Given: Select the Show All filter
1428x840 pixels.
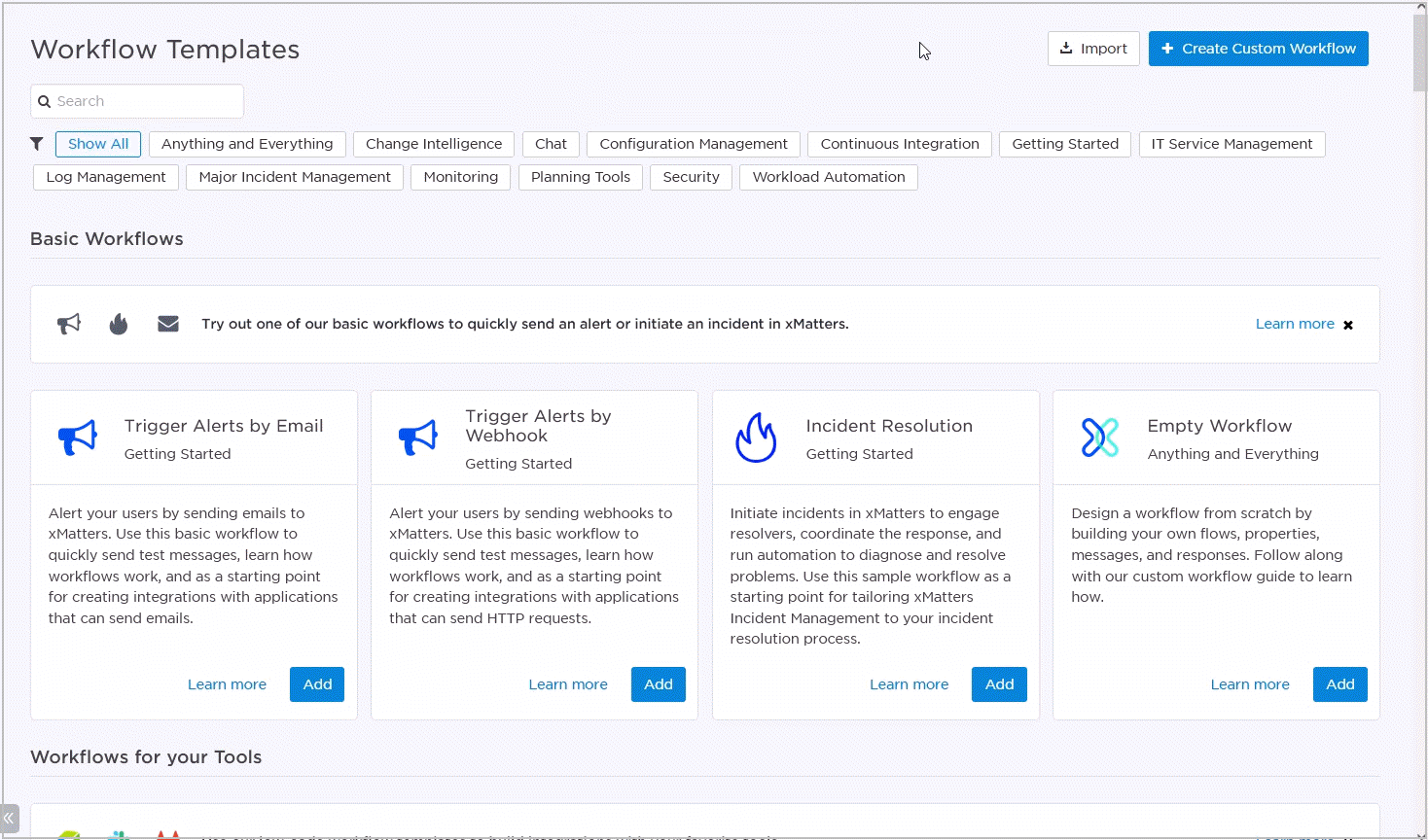Looking at the screenshot, I should click(x=98, y=144).
